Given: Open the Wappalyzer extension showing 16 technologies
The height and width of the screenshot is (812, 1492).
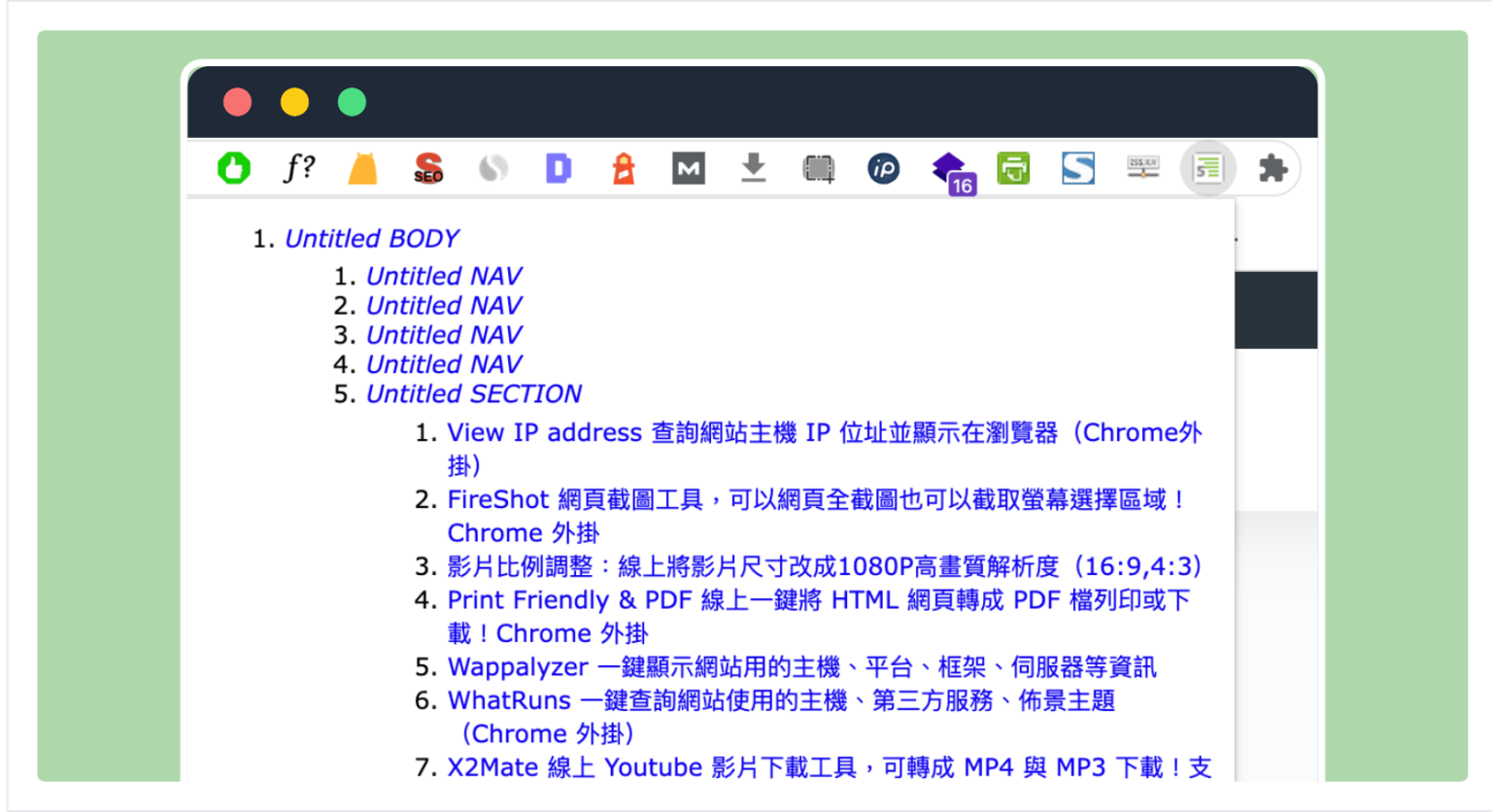Looking at the screenshot, I should pos(949,167).
